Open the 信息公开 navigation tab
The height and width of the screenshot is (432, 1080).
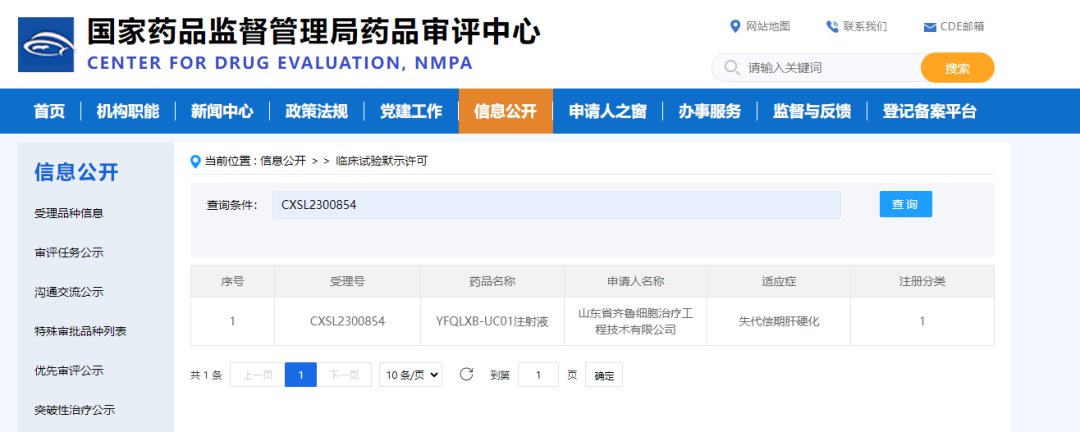click(x=505, y=111)
